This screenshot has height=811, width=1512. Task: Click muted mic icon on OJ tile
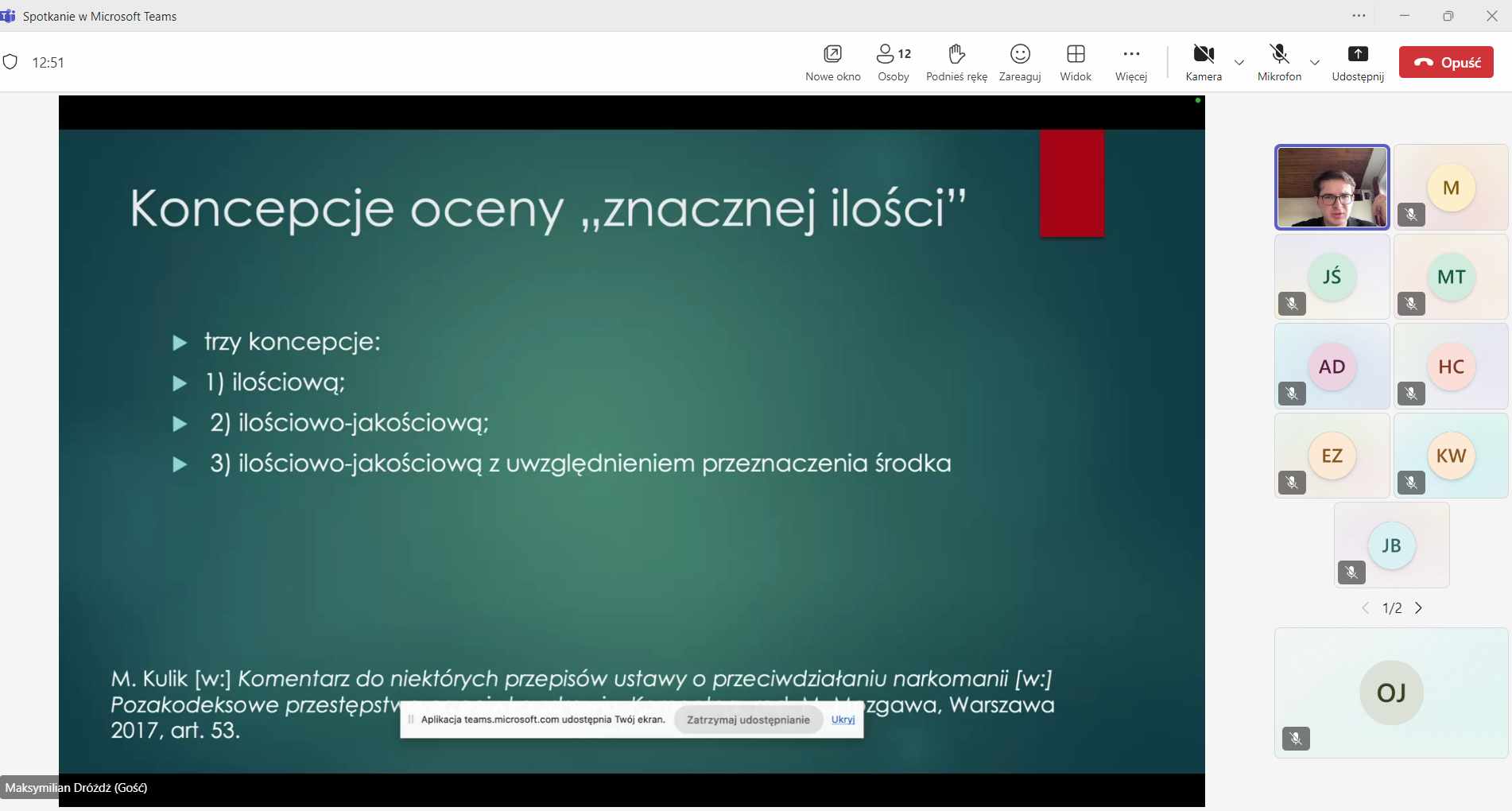(x=1296, y=739)
